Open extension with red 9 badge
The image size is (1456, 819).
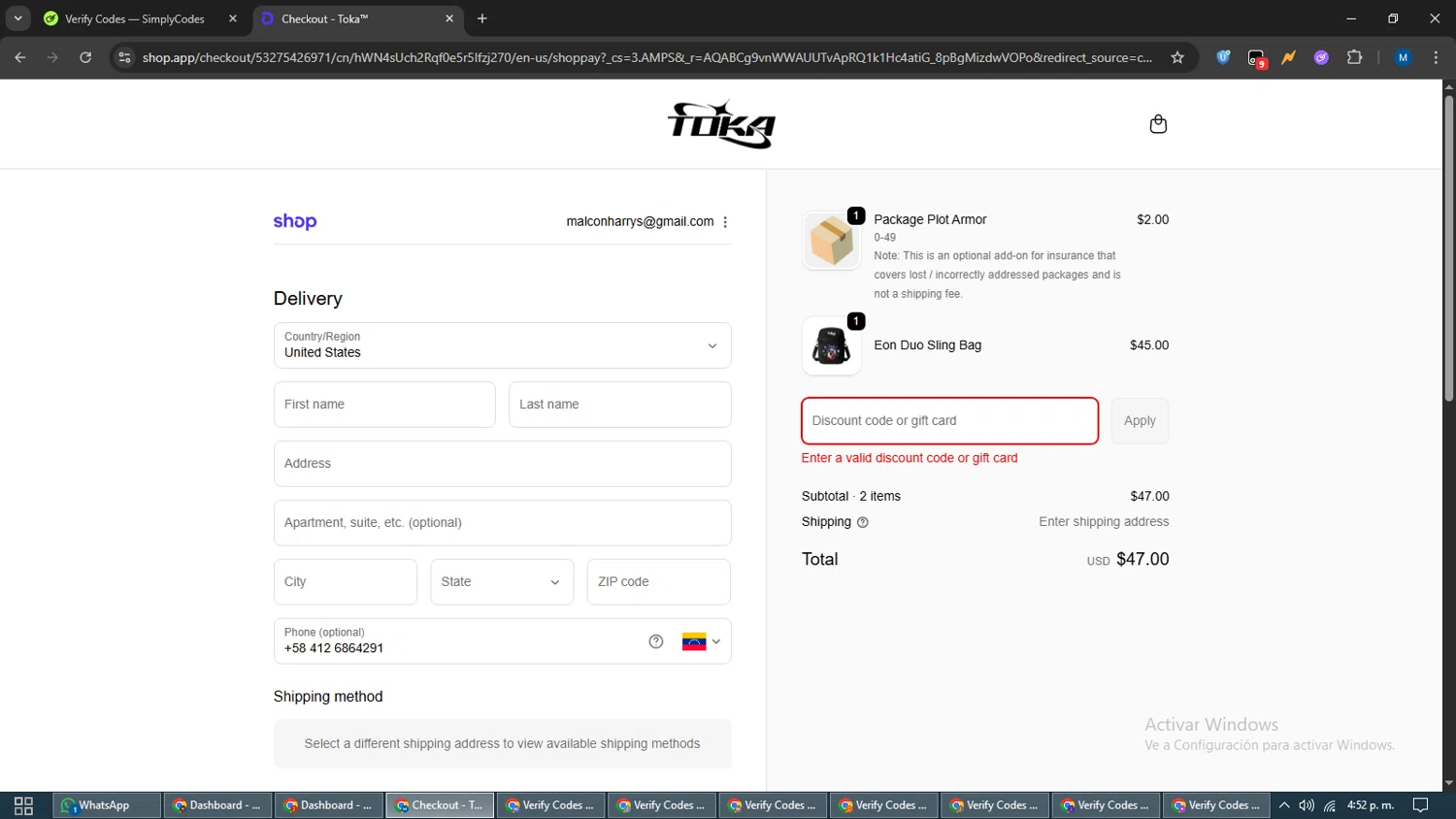click(1257, 58)
